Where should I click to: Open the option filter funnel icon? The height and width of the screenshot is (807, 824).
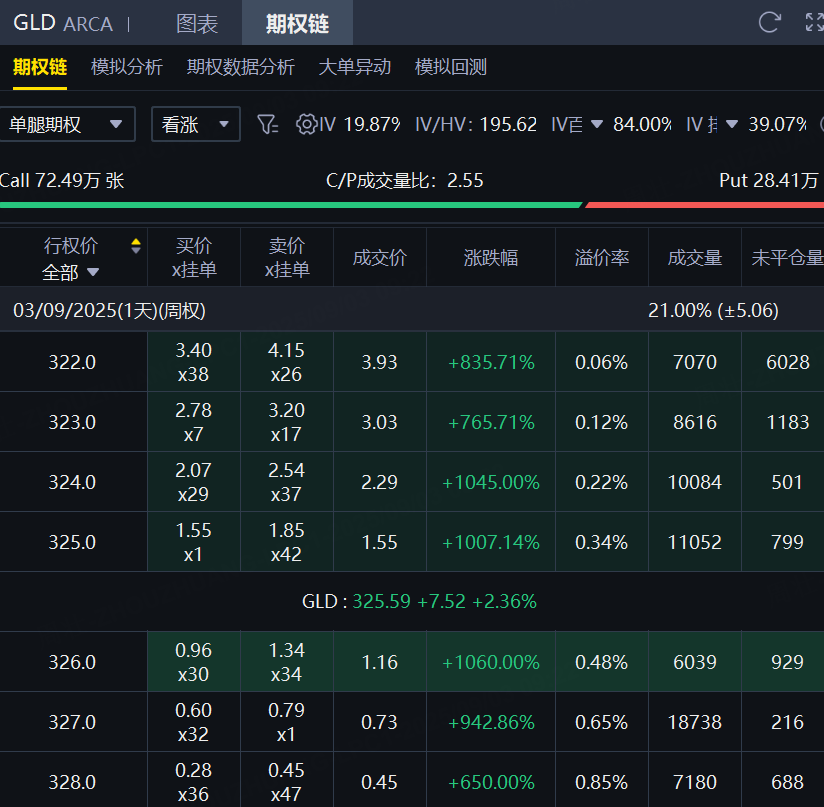pos(267,124)
